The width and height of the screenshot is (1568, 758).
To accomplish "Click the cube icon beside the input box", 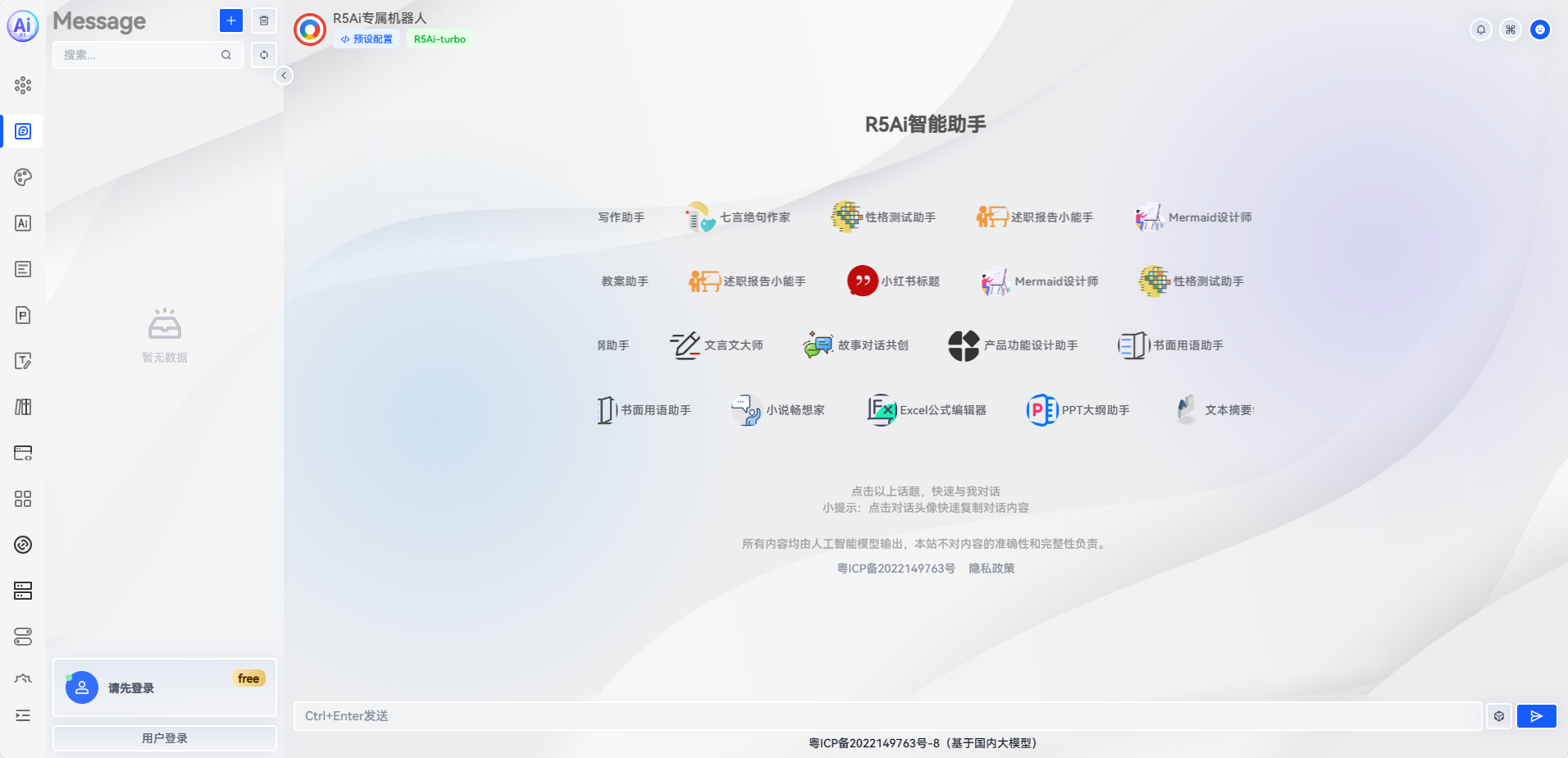I will (1499, 716).
